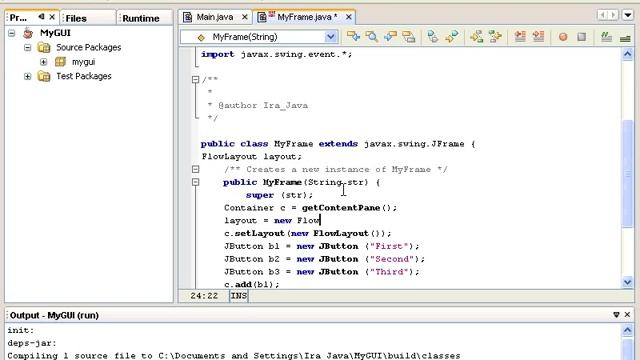Screen dimensions: 640x360
Task: Click the JButton b1 "First" code line
Action: 322,246
